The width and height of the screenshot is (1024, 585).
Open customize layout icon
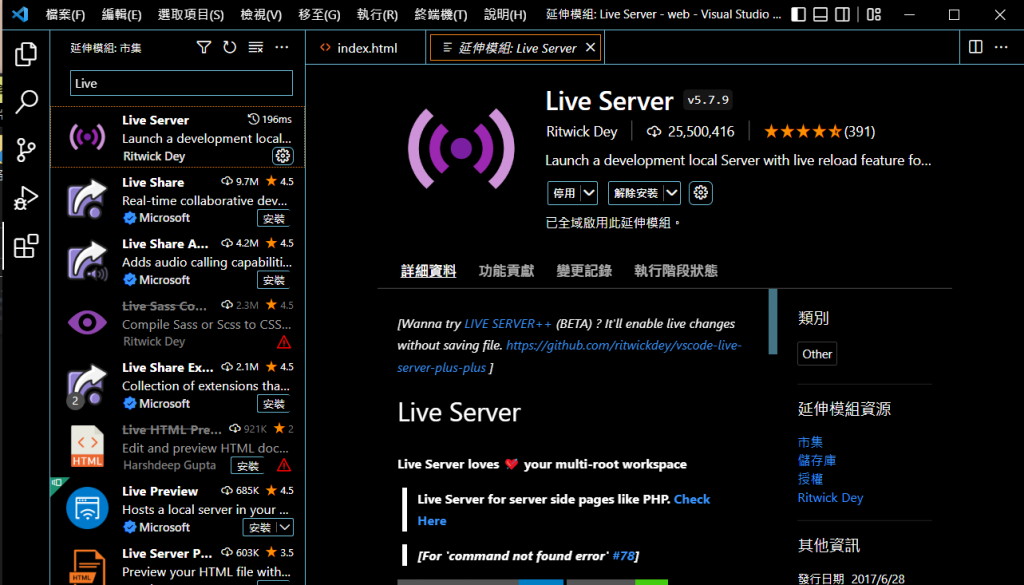[874, 14]
